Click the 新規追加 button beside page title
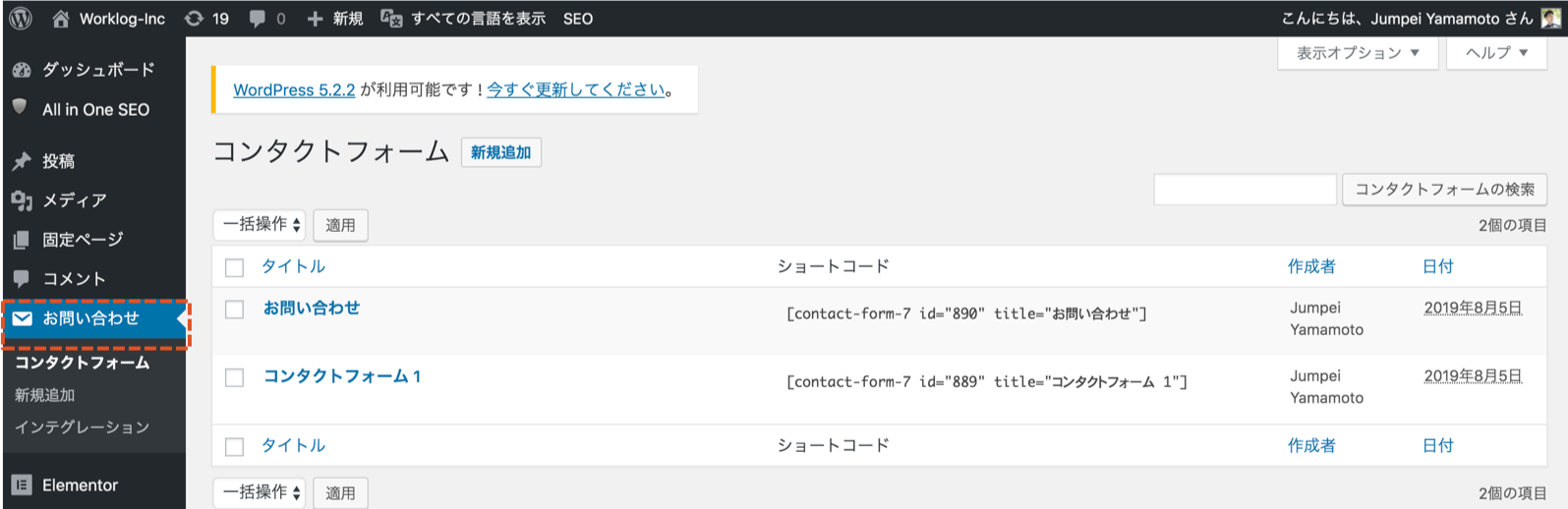Screen dimensions: 1568x509 click(500, 152)
